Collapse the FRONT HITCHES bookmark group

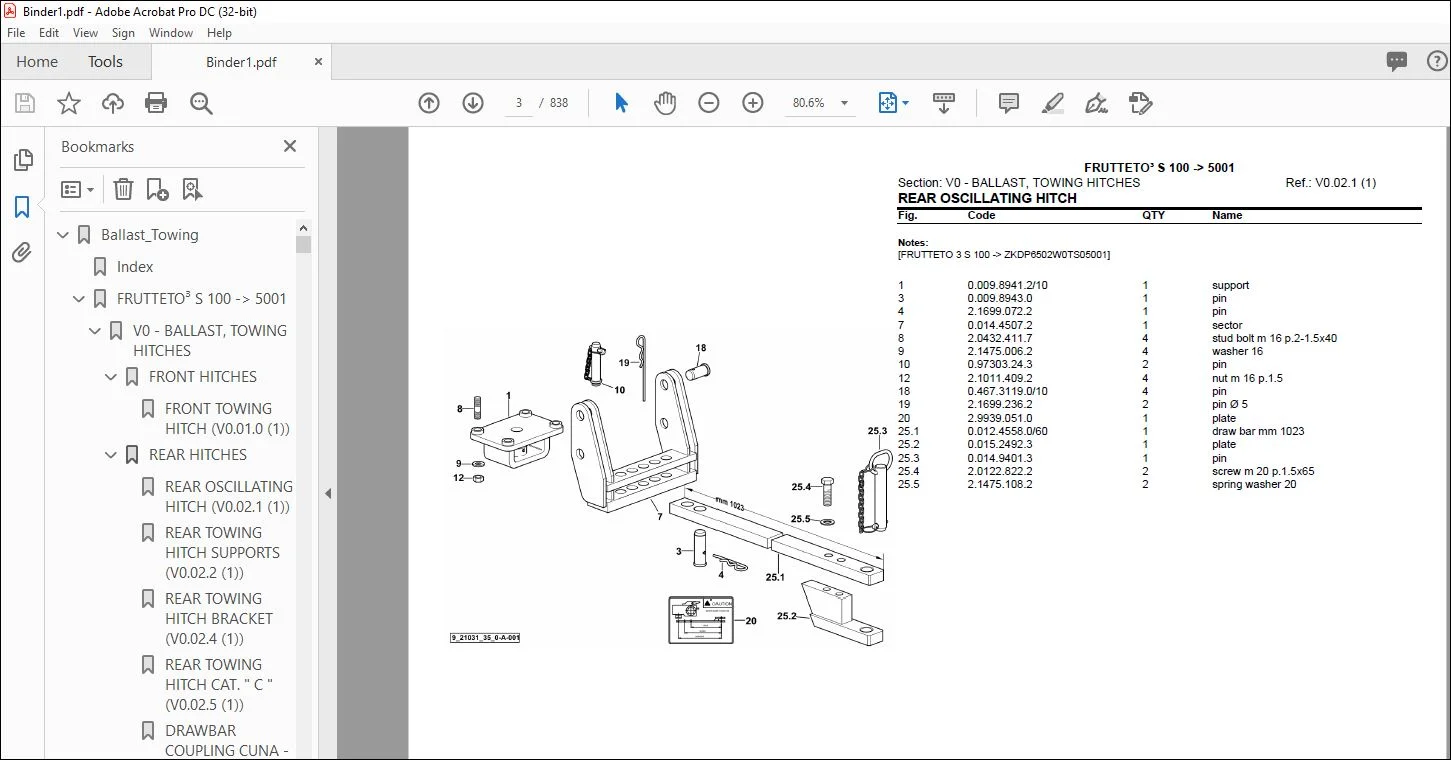point(112,377)
